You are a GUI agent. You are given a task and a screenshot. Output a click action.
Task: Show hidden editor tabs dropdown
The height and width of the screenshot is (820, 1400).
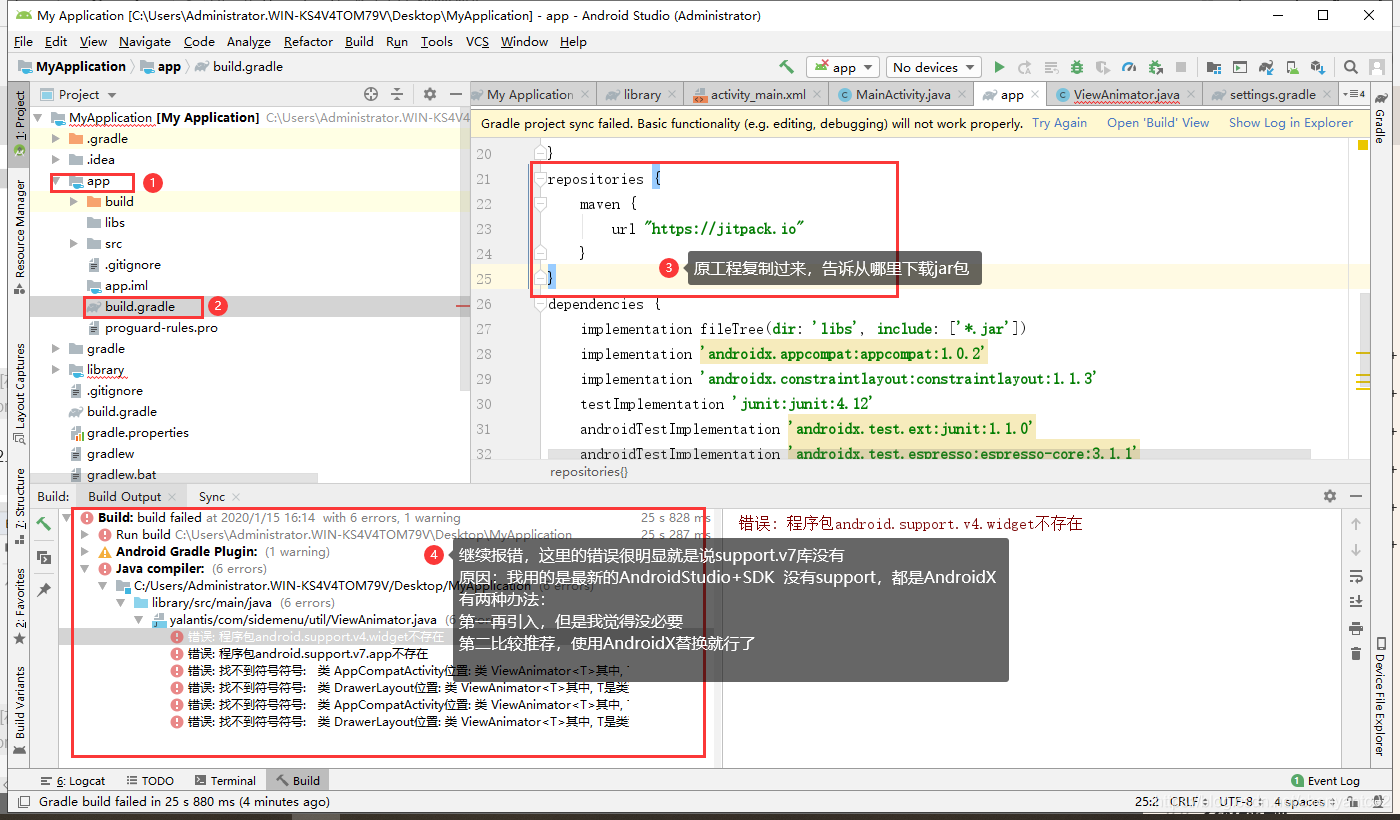[x=1355, y=94]
